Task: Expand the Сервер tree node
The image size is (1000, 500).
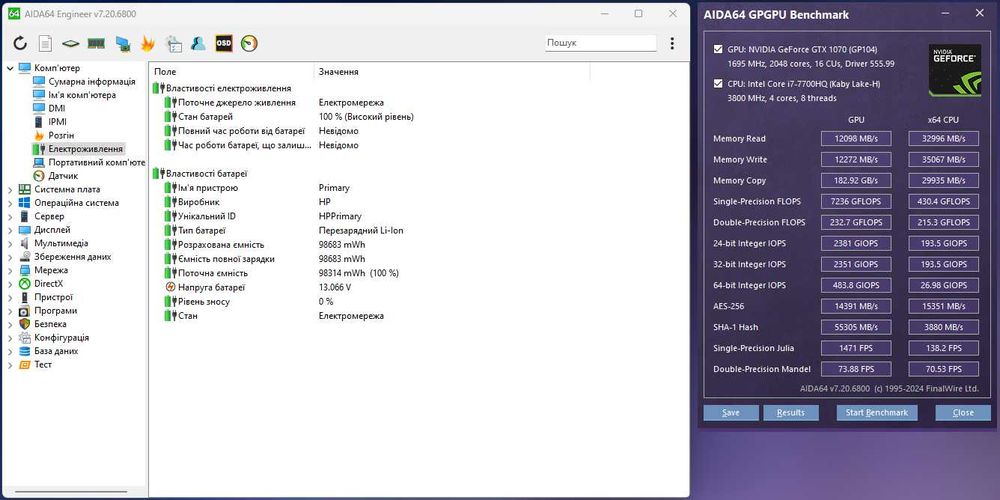Action: [10, 216]
